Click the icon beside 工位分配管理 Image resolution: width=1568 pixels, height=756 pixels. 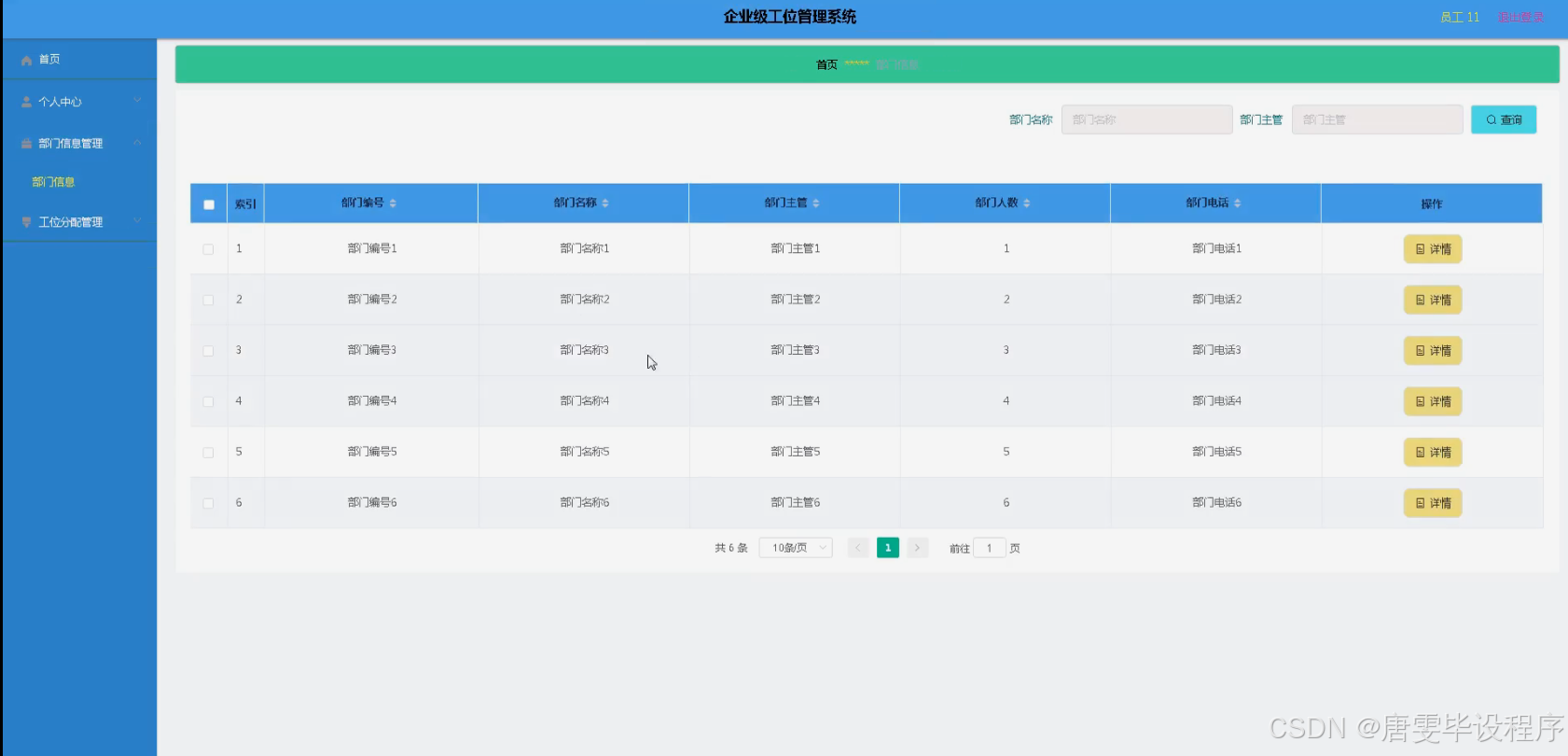click(26, 222)
